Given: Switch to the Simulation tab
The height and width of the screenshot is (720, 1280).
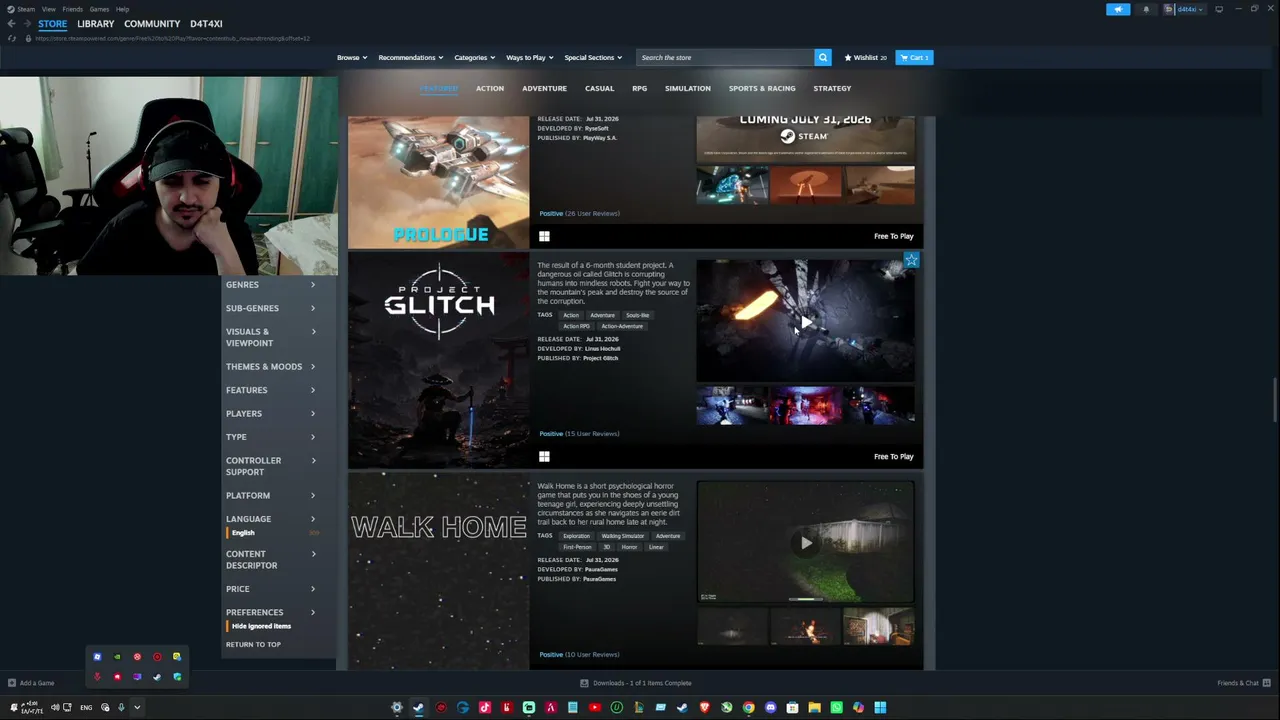Looking at the screenshot, I should [x=688, y=88].
